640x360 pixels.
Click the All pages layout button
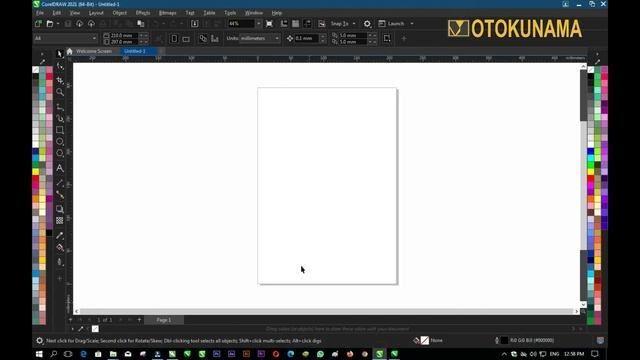click(x=203, y=38)
